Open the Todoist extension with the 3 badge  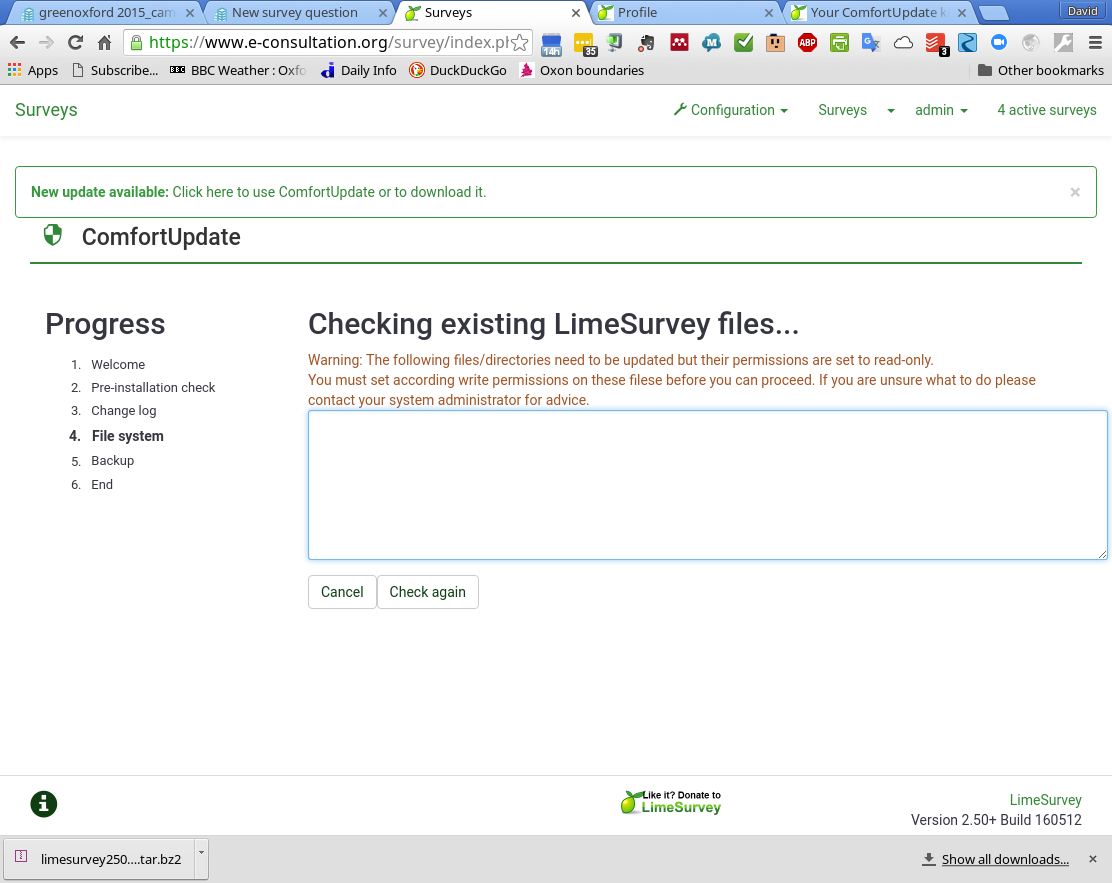tap(936, 44)
